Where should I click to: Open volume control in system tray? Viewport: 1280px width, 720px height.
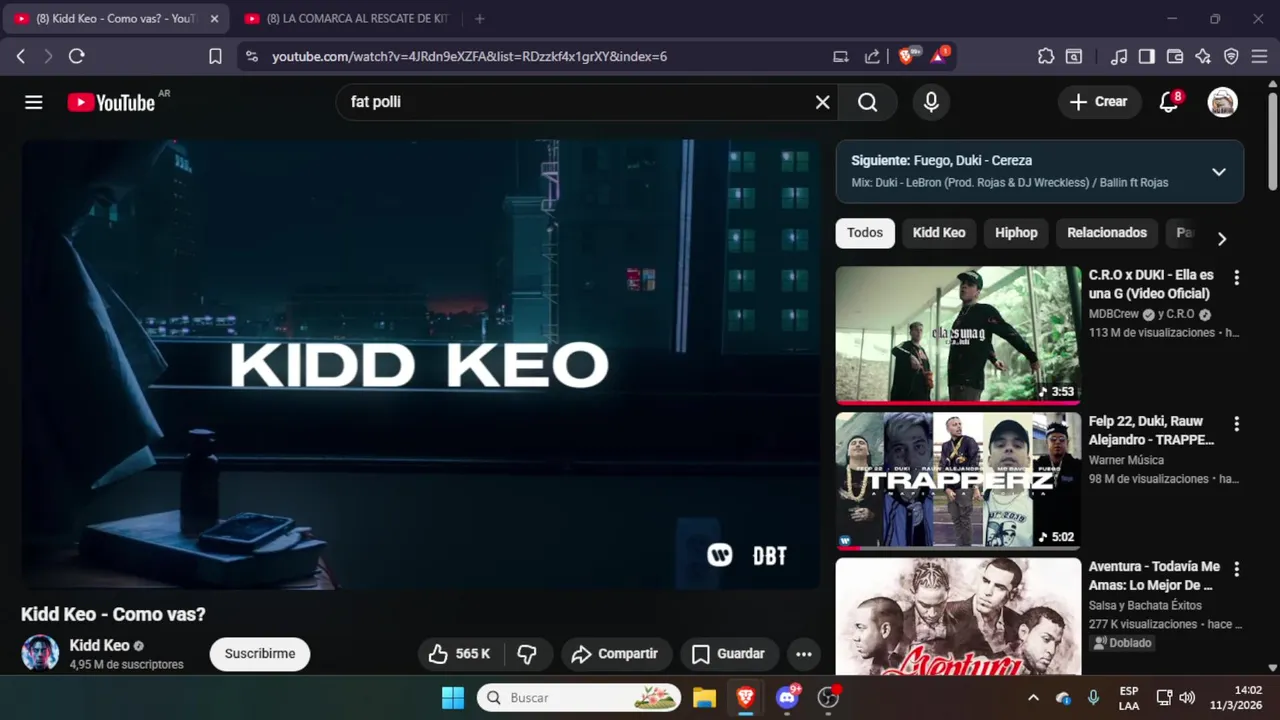coord(1187,697)
